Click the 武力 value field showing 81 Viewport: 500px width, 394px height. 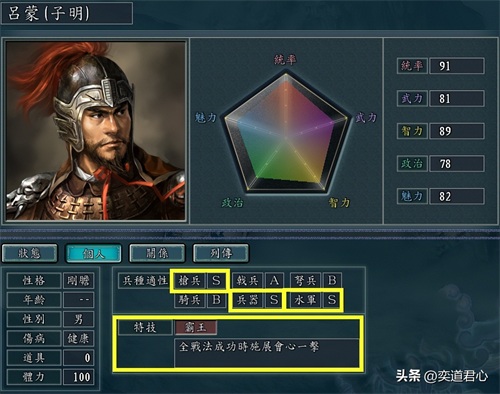point(457,99)
